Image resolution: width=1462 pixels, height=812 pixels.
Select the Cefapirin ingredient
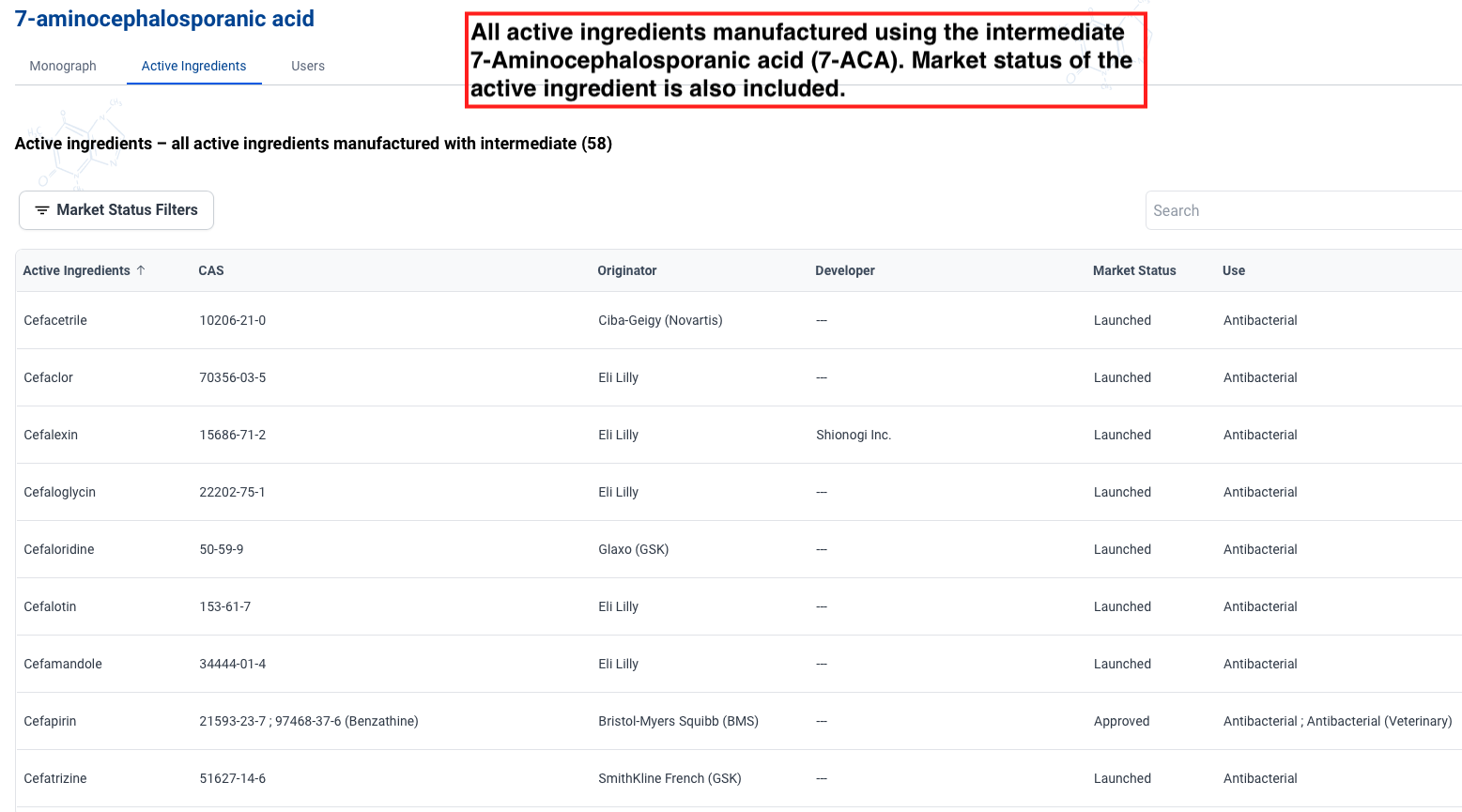click(x=51, y=721)
